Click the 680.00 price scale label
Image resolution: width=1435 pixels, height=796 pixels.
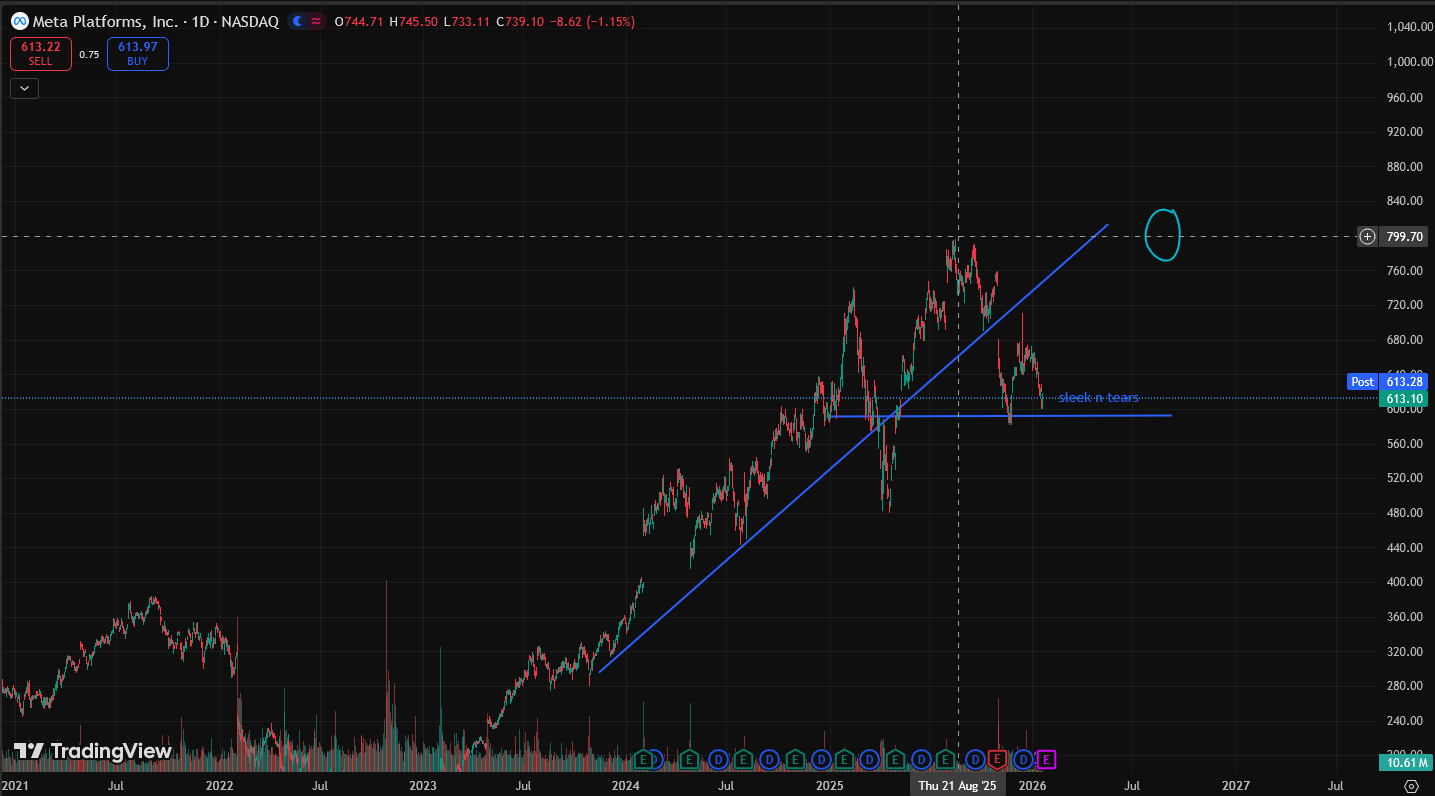(x=1406, y=340)
